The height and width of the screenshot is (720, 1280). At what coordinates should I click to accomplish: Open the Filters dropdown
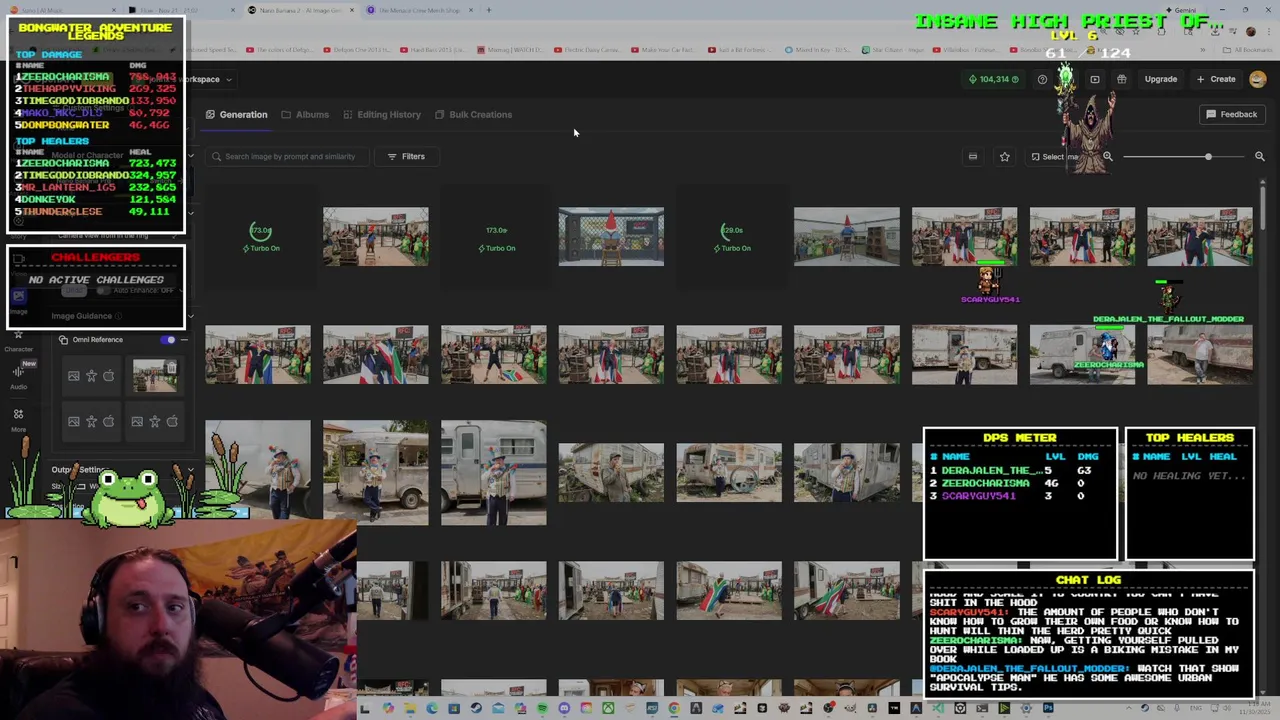click(406, 156)
